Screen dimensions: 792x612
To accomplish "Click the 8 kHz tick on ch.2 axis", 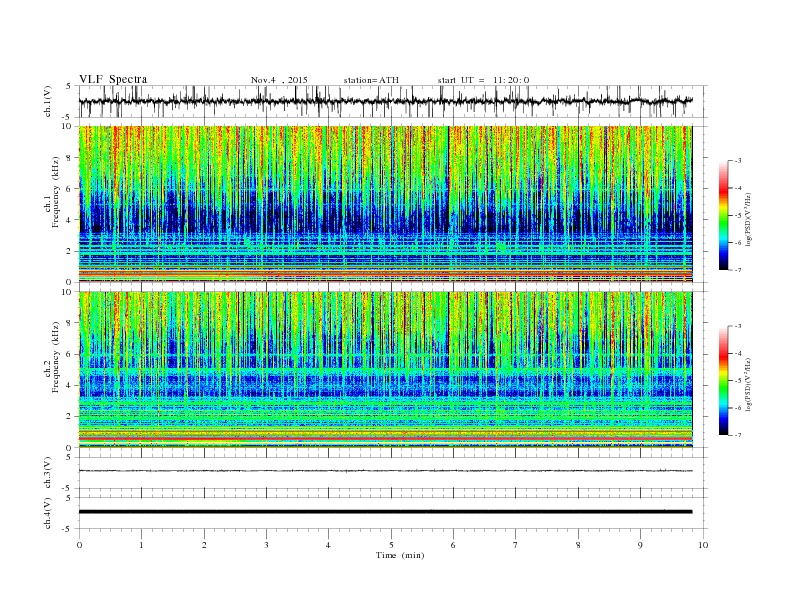I will pos(69,323).
